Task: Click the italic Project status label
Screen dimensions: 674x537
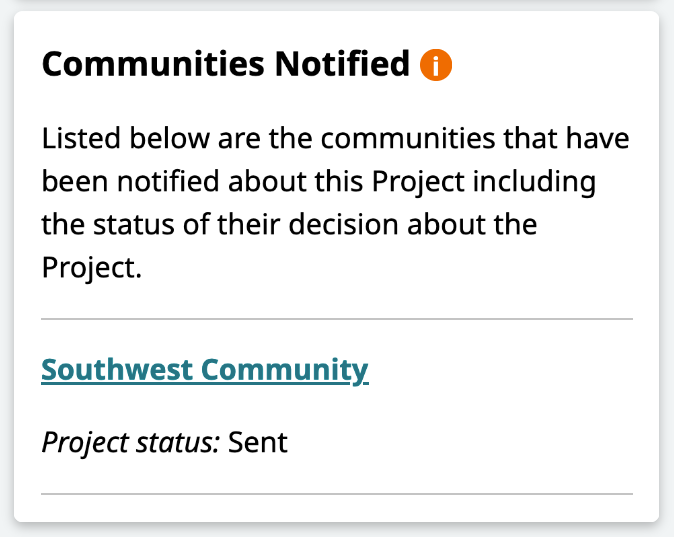Action: point(131,442)
